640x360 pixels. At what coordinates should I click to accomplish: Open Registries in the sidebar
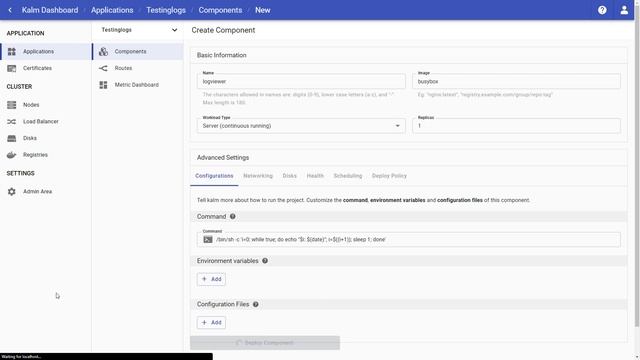point(36,155)
